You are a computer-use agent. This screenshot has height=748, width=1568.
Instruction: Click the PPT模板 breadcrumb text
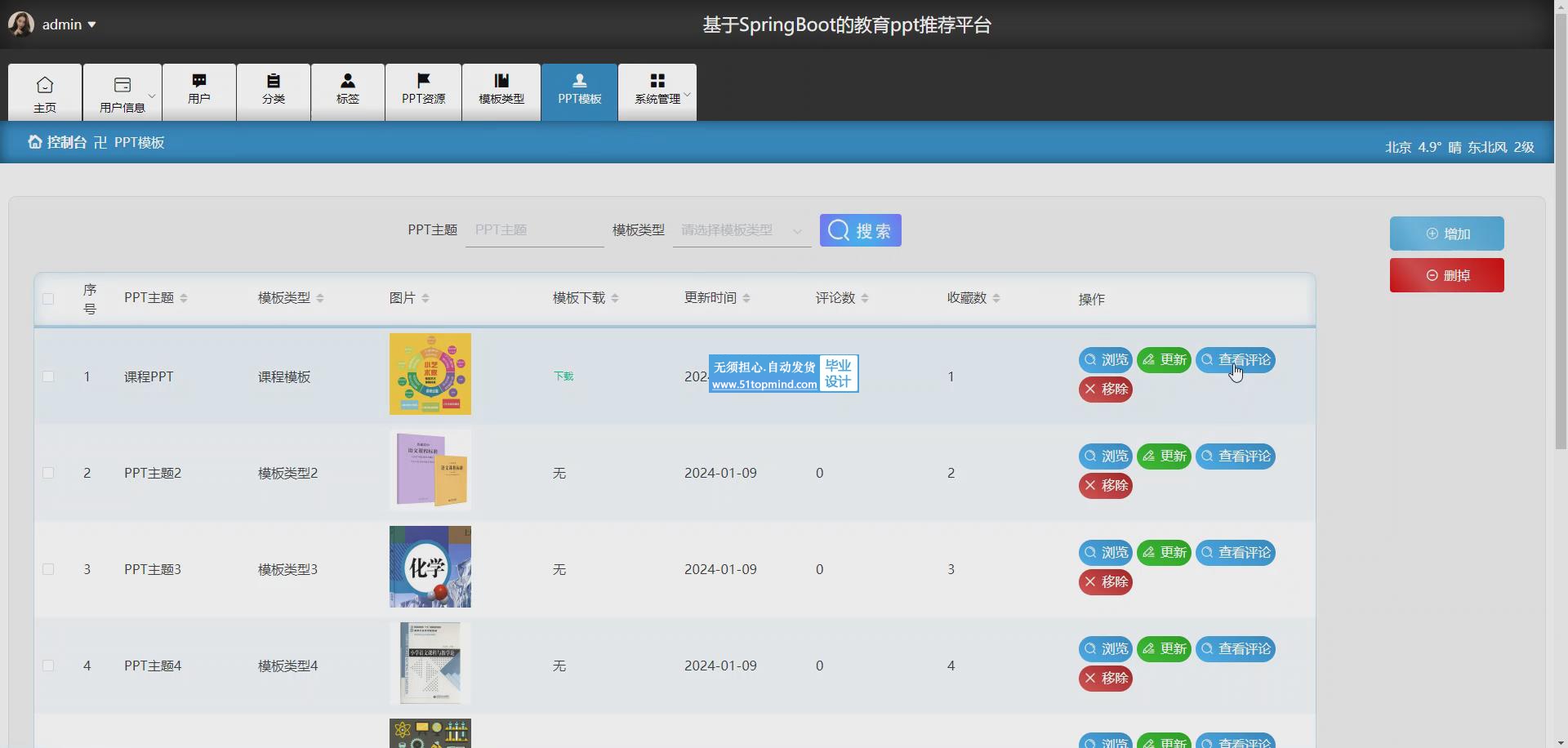pyautogui.click(x=140, y=142)
